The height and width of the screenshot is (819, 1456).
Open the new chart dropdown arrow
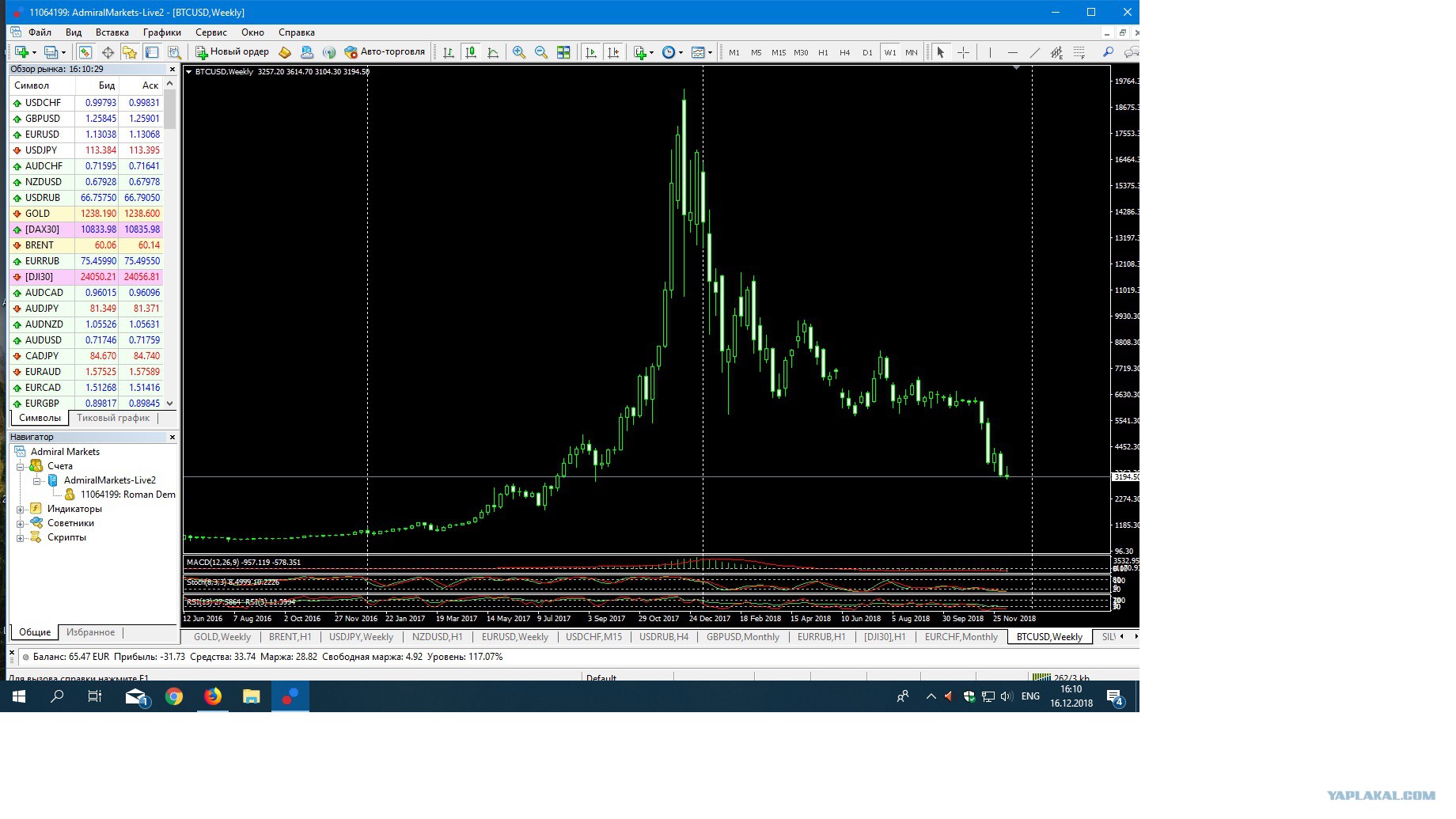click(x=34, y=53)
